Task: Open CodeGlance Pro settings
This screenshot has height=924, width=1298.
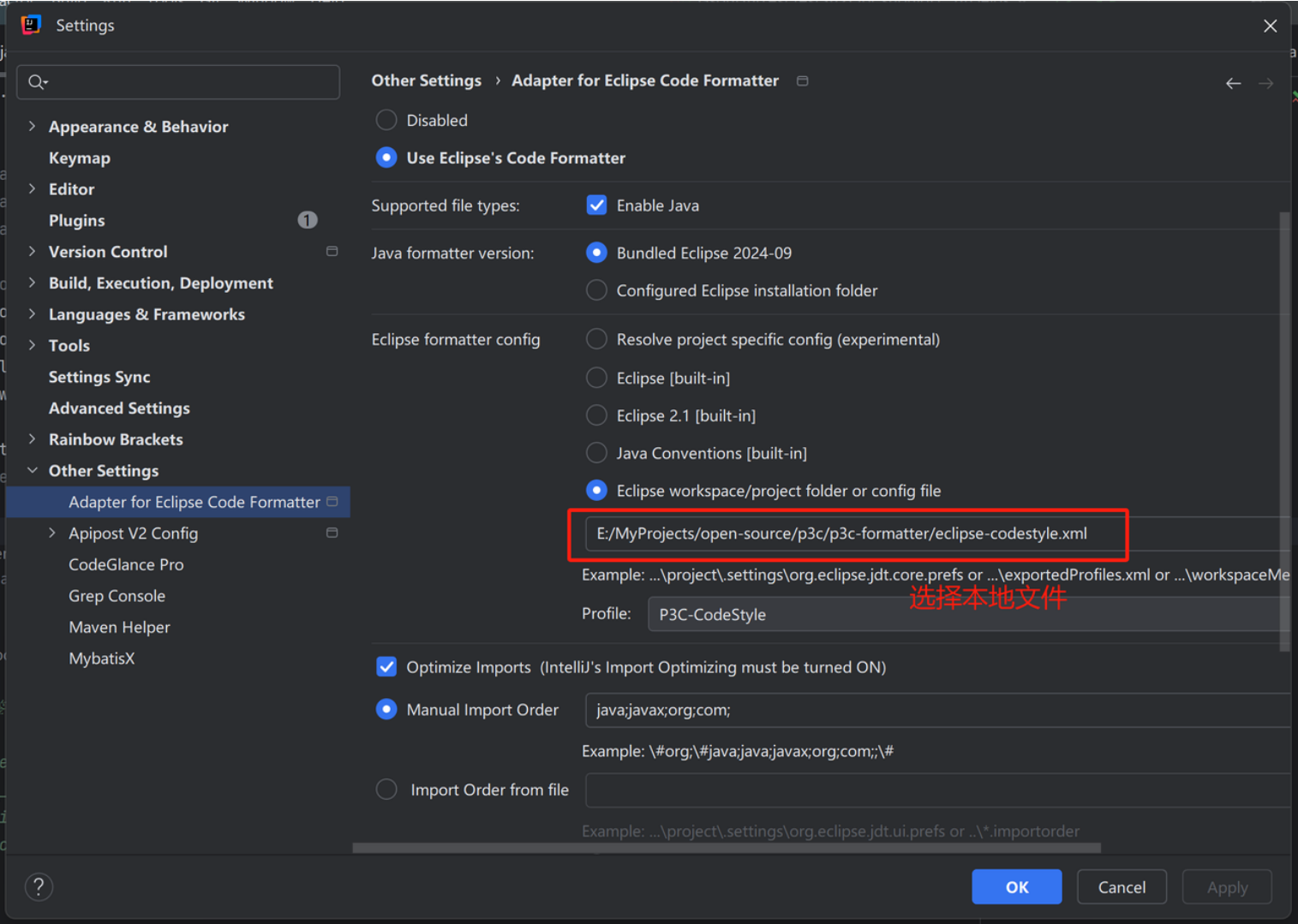Action: point(126,564)
